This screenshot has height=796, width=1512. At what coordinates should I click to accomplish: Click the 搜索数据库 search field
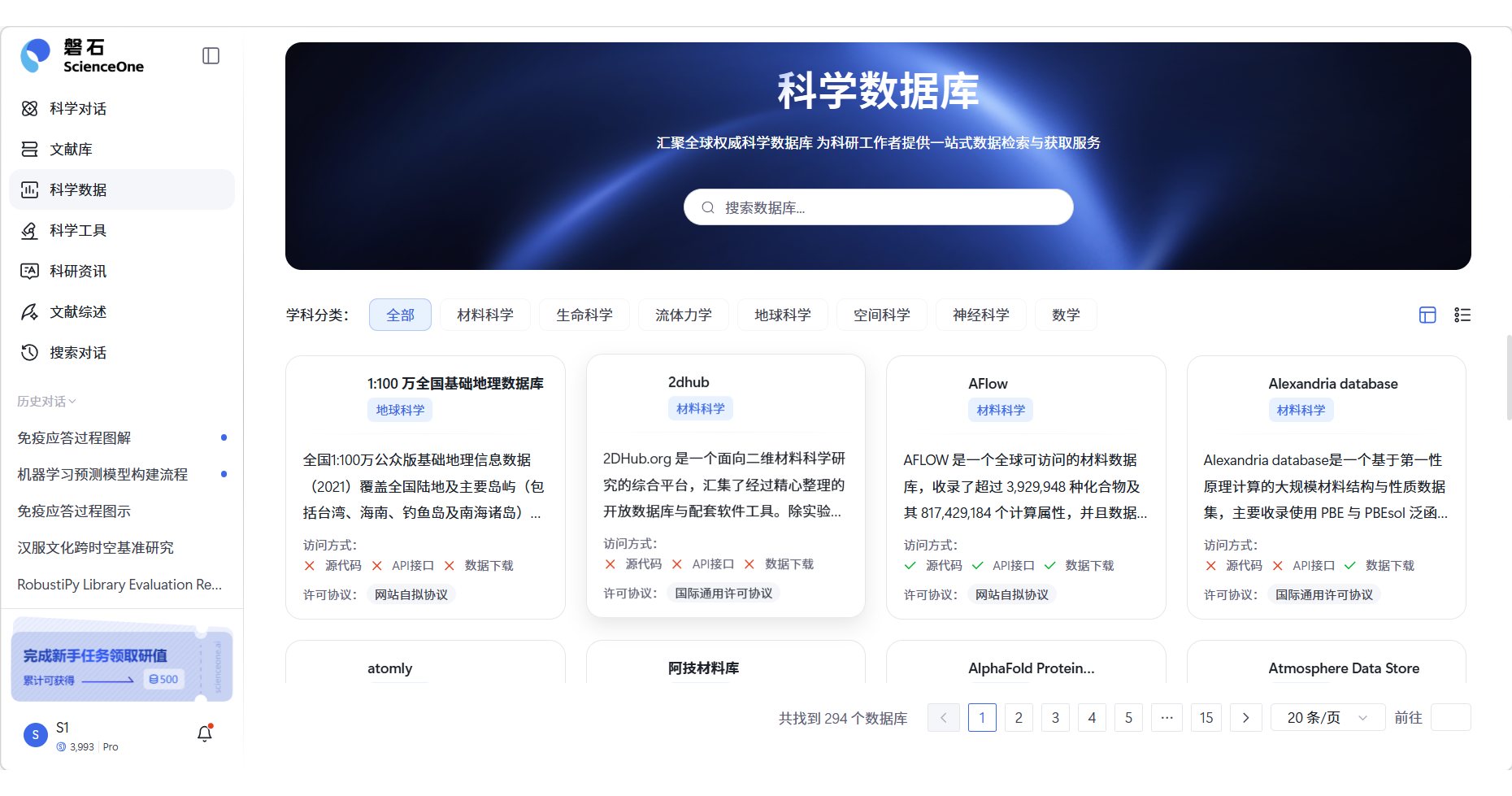878,207
